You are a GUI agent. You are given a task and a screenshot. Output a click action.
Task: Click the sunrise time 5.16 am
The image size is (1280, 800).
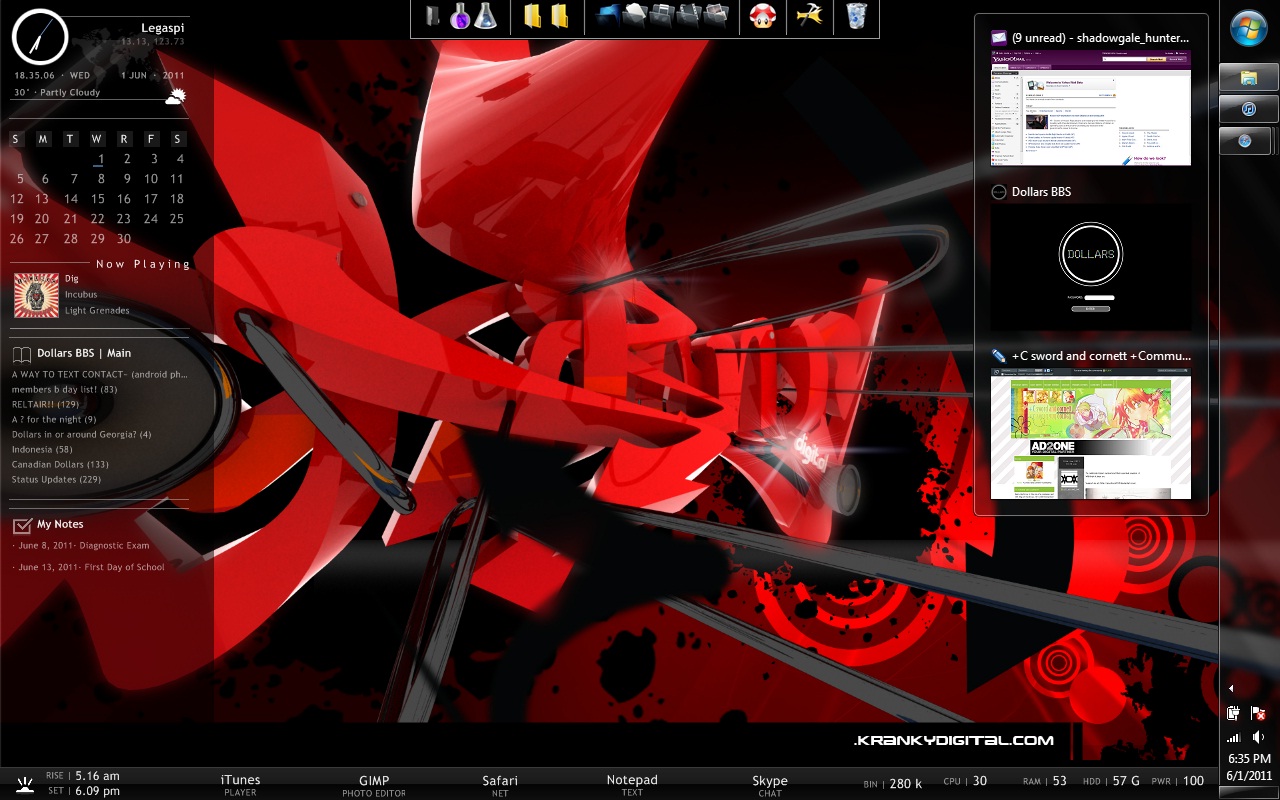(98, 776)
